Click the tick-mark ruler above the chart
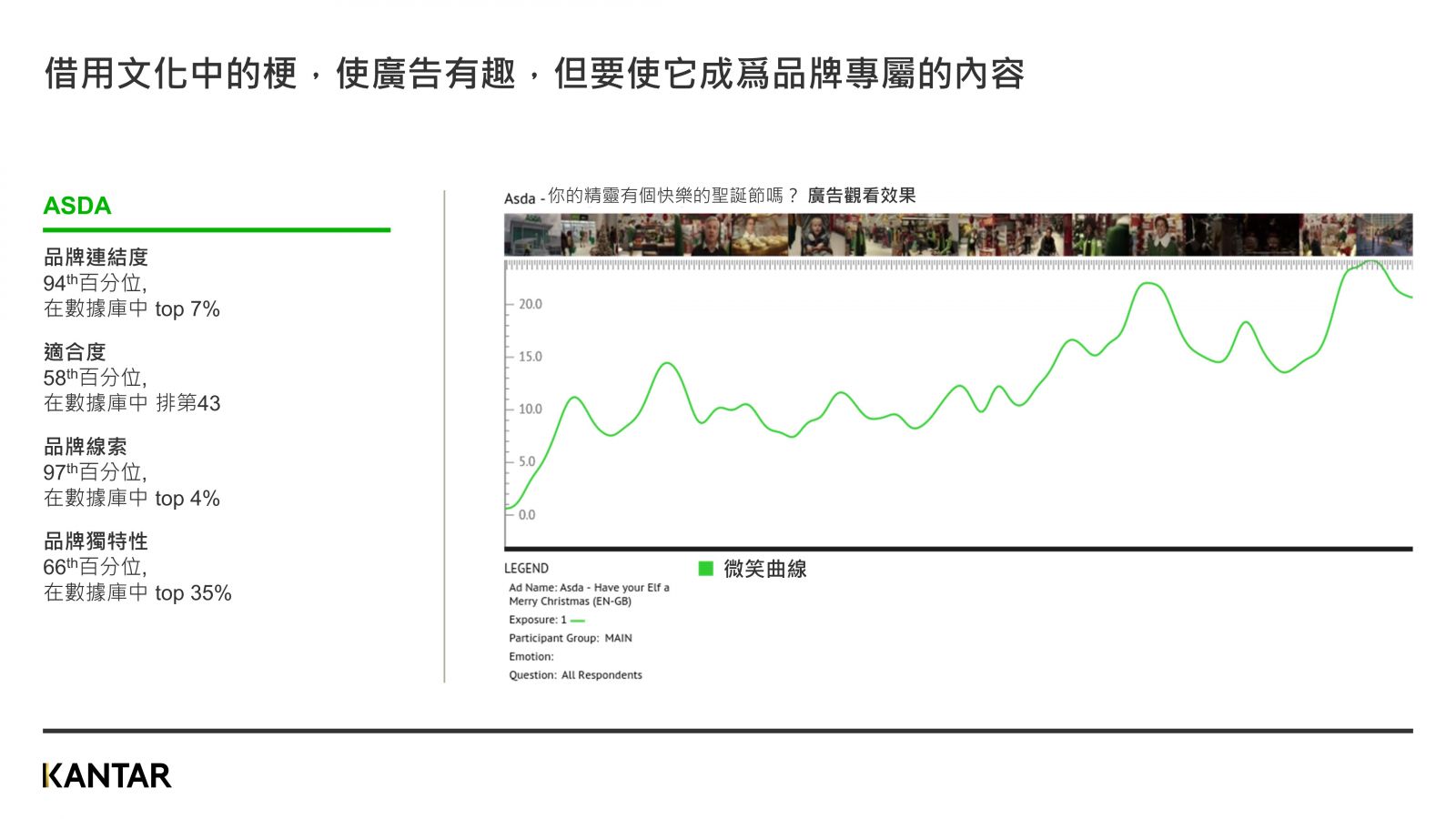Screen dimensions: 1456x819 (958, 265)
